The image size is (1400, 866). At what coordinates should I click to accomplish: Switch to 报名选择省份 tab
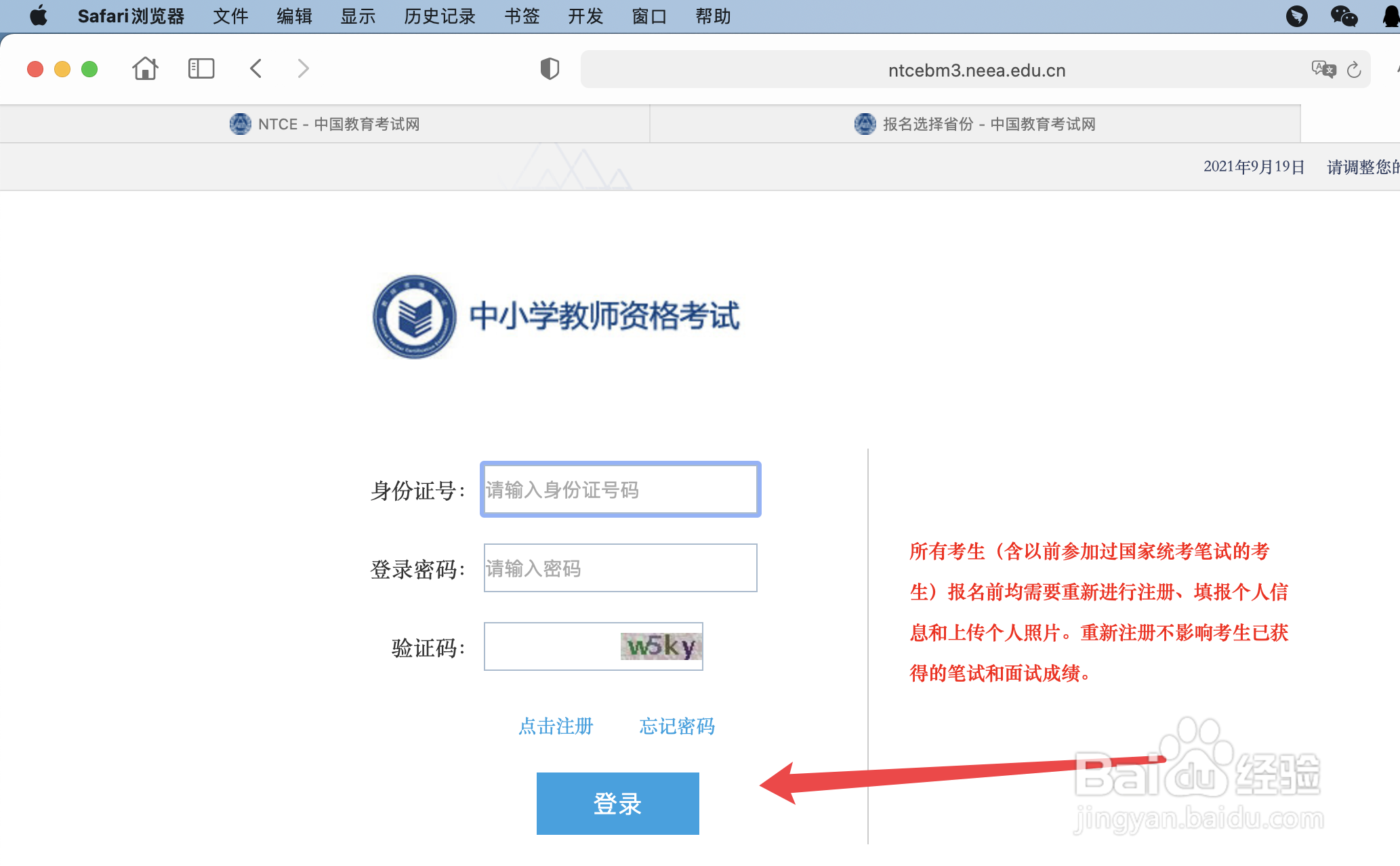[974, 124]
